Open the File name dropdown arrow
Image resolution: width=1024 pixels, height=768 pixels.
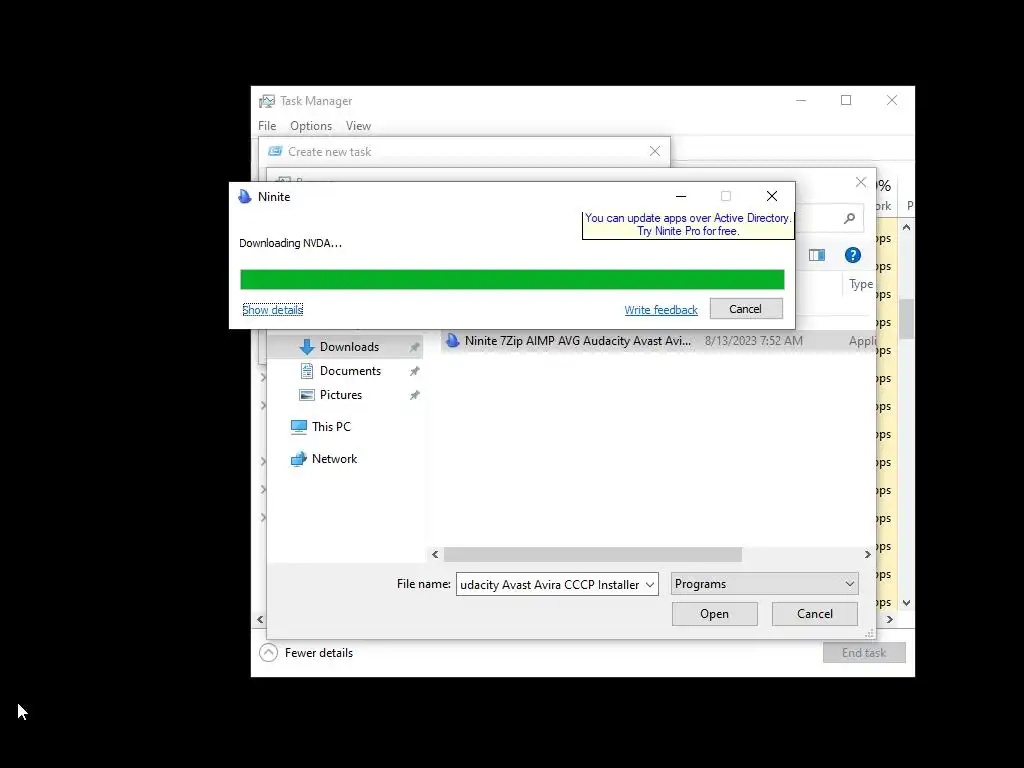[x=650, y=584]
